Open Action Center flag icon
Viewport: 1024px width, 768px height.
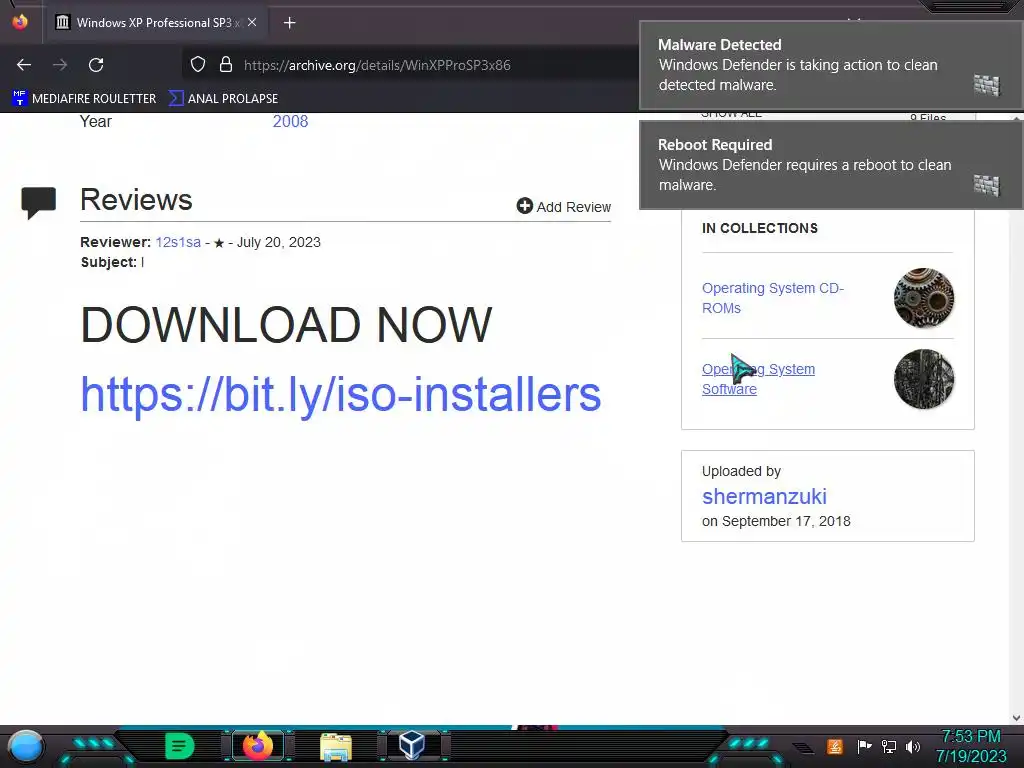[x=864, y=746]
